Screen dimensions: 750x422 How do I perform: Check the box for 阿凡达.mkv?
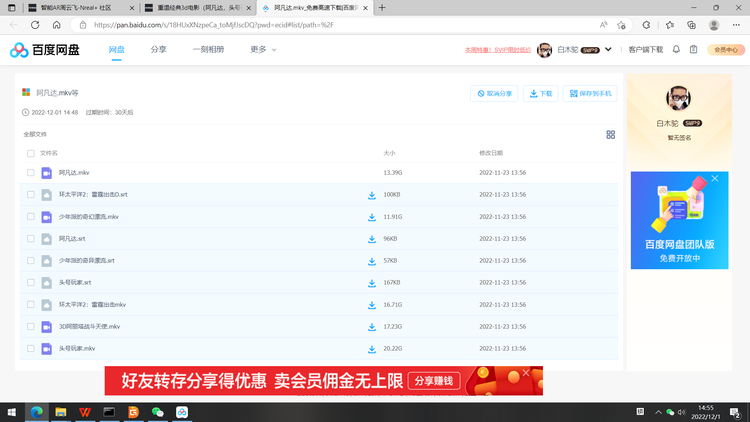coord(31,173)
